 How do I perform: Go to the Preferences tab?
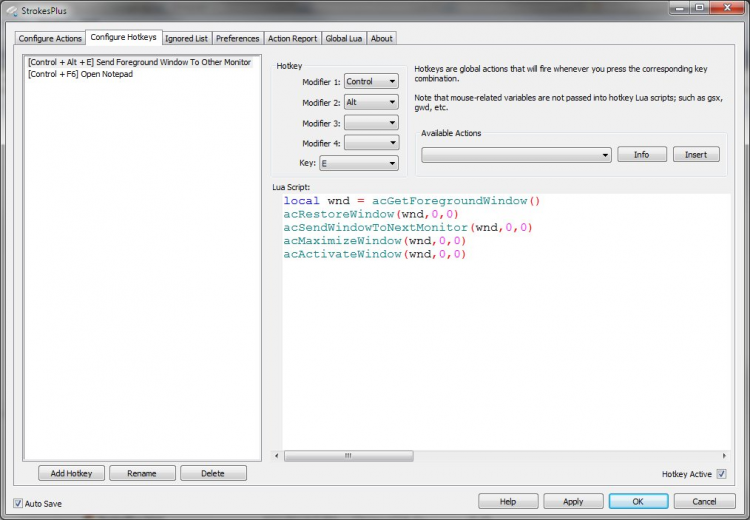tap(237, 38)
